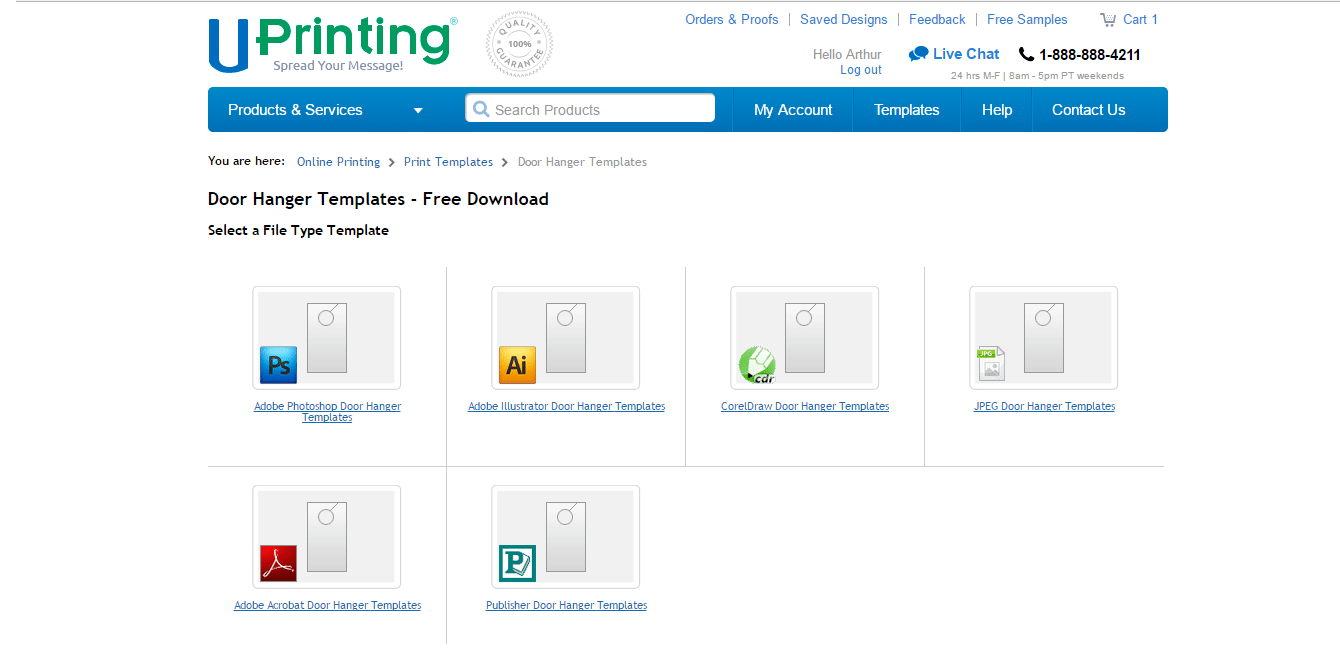Open Orders & Proofs link
Screen dimensions: 1340x652
coord(732,19)
